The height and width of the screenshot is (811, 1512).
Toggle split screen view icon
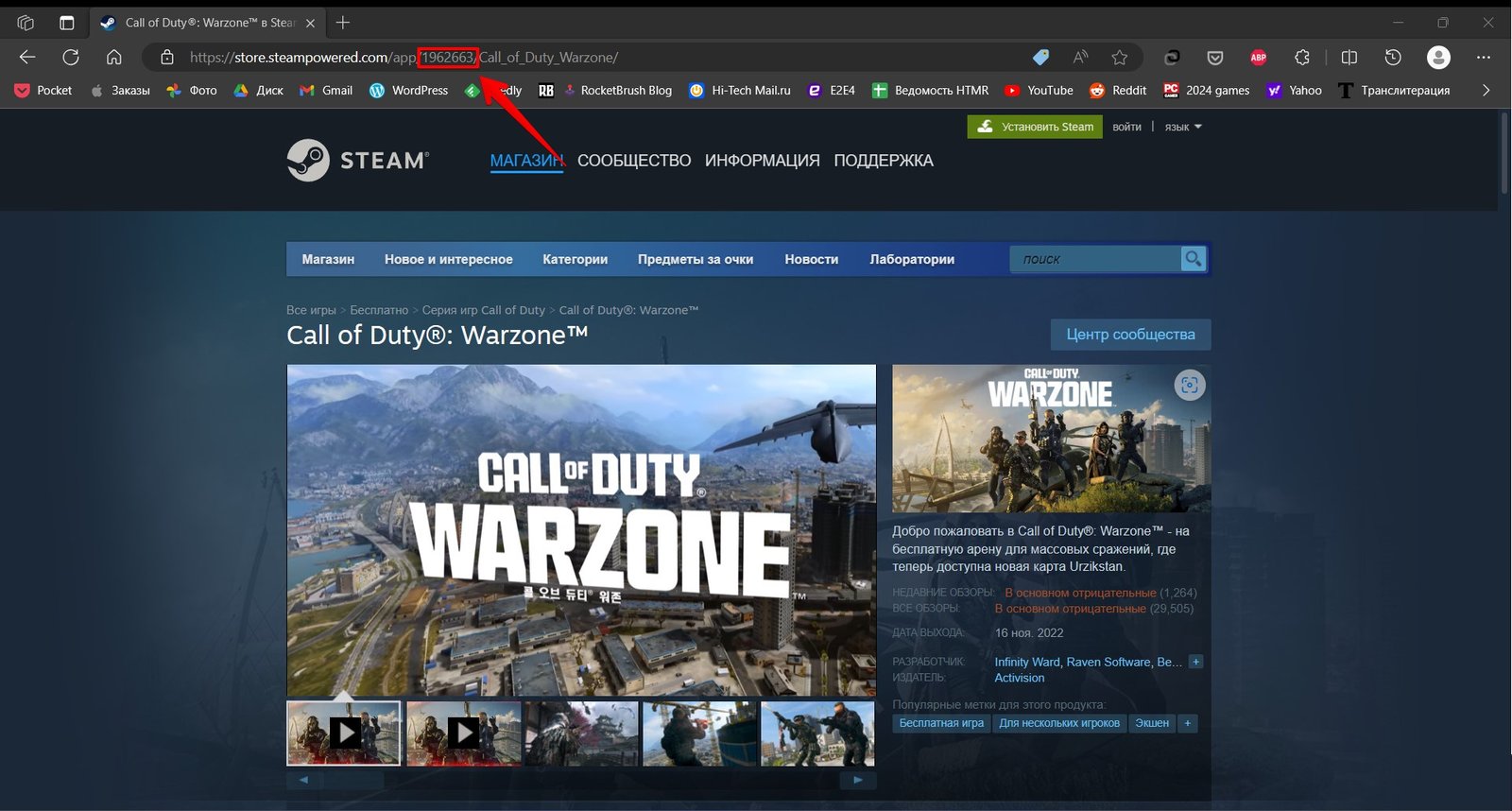click(1349, 58)
